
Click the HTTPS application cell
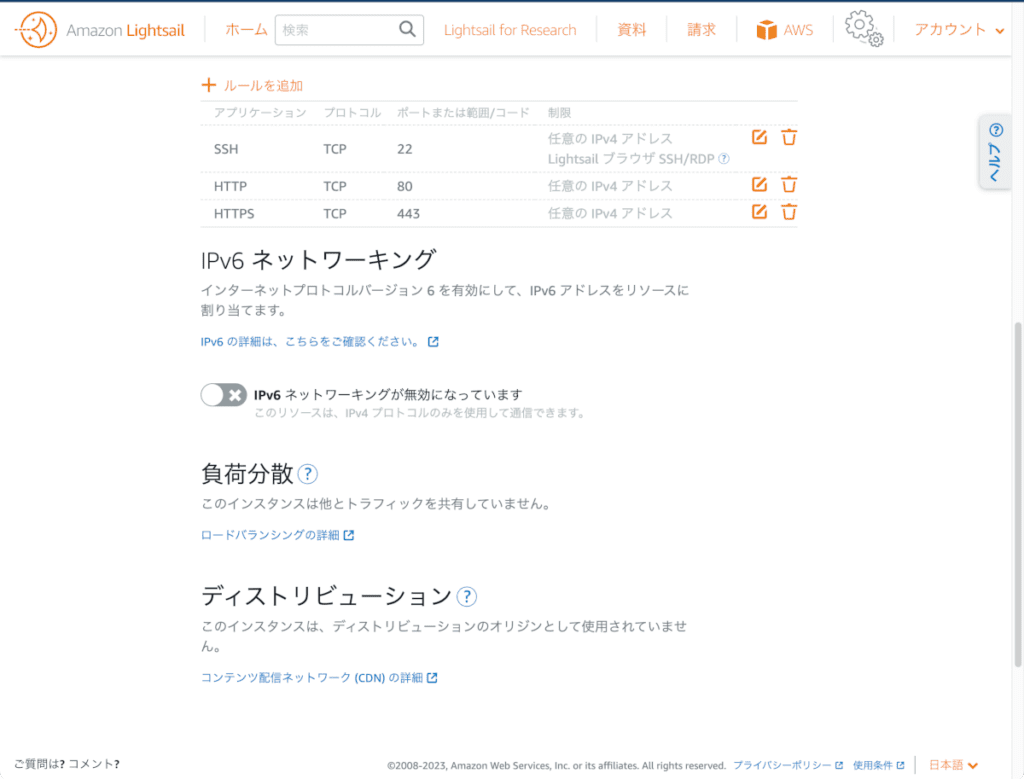click(x=234, y=214)
